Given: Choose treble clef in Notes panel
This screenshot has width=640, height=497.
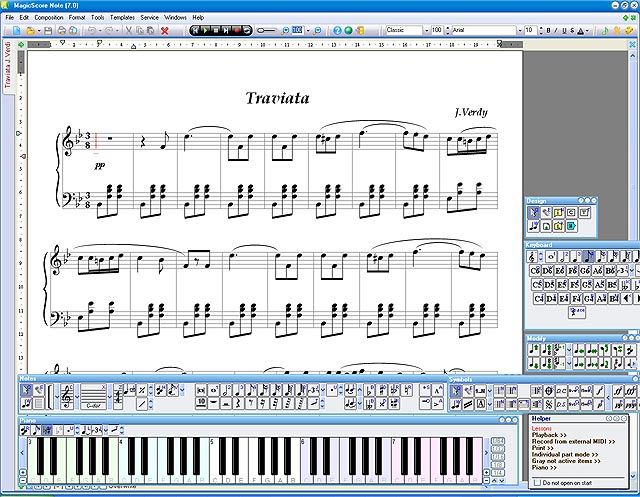Looking at the screenshot, I should pos(67,397).
